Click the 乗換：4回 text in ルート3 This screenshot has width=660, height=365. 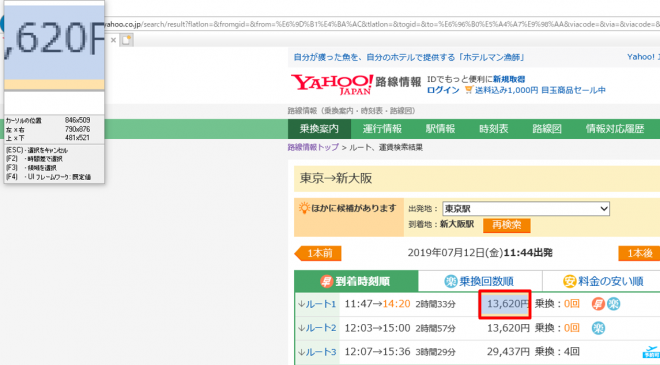pyautogui.click(x=557, y=352)
